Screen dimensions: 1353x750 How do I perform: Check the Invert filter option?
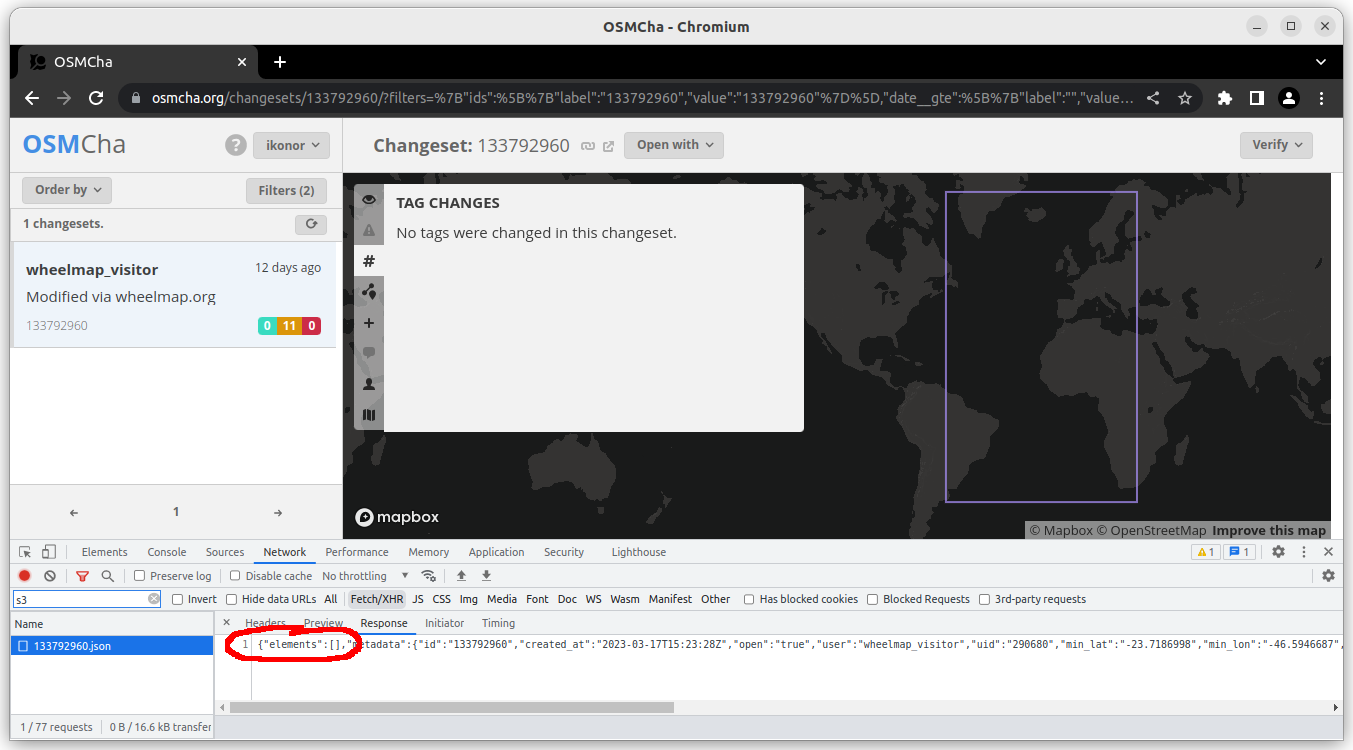[178, 599]
